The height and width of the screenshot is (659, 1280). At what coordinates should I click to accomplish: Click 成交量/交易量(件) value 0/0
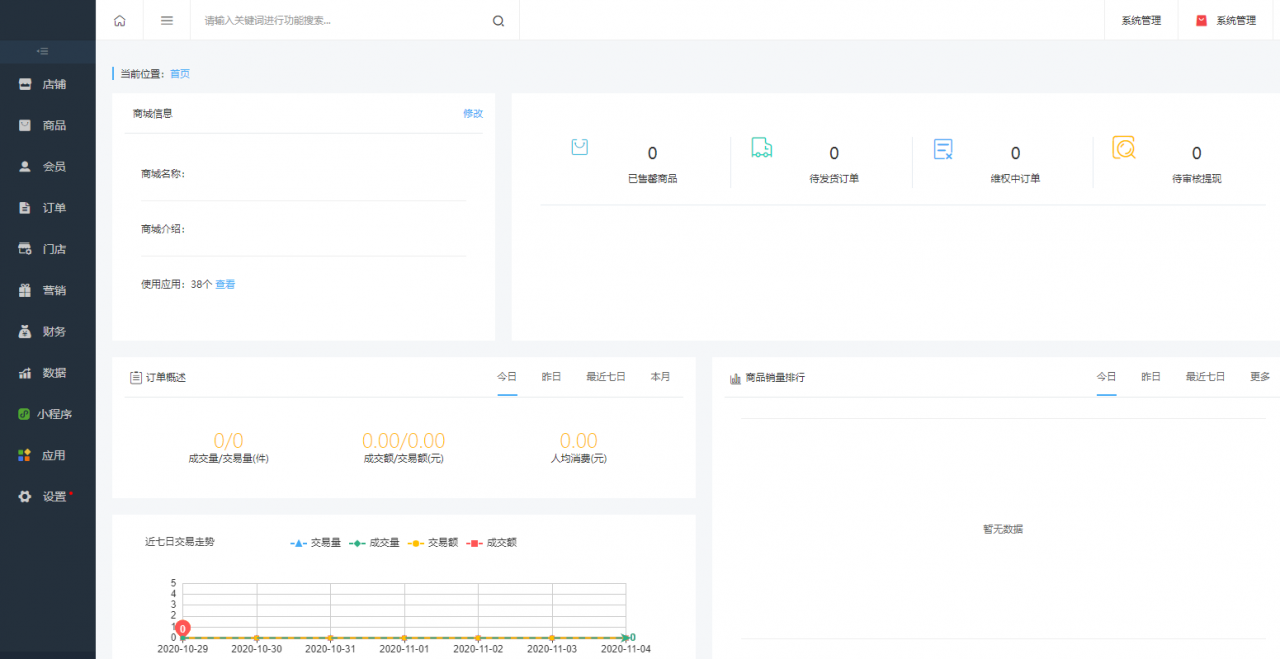click(228, 441)
